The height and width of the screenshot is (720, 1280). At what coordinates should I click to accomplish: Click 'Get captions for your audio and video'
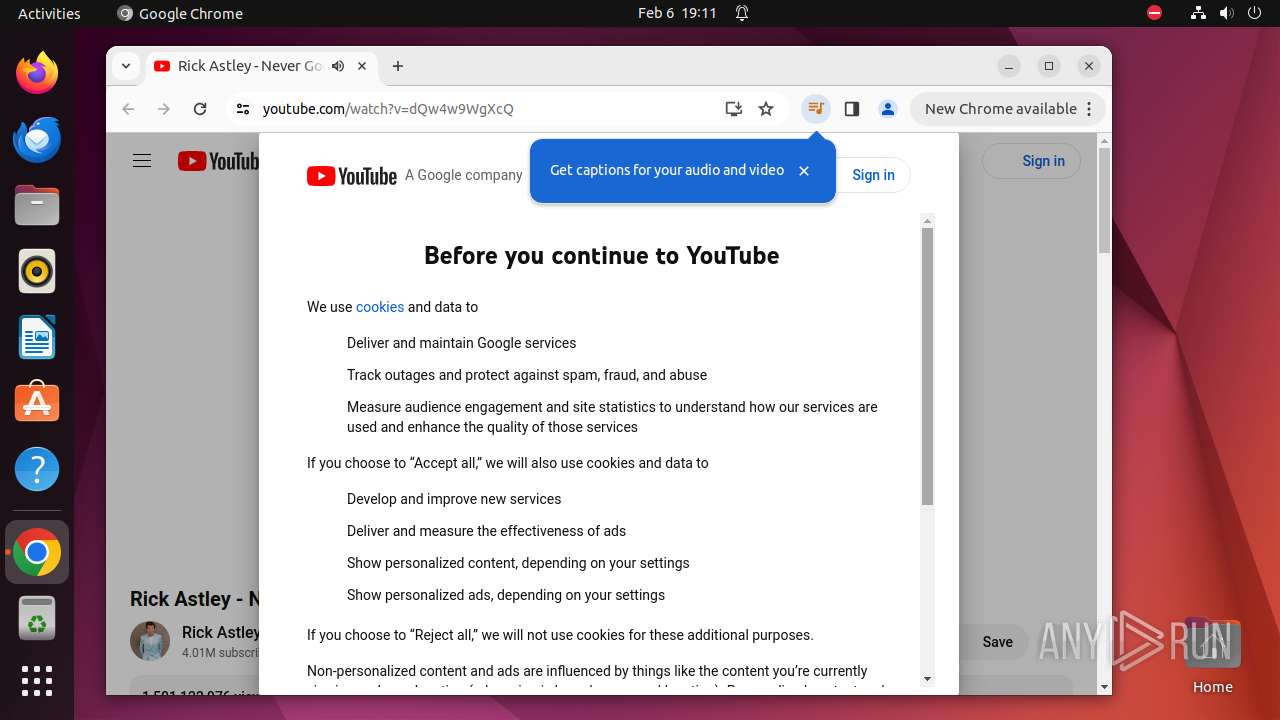(x=667, y=170)
